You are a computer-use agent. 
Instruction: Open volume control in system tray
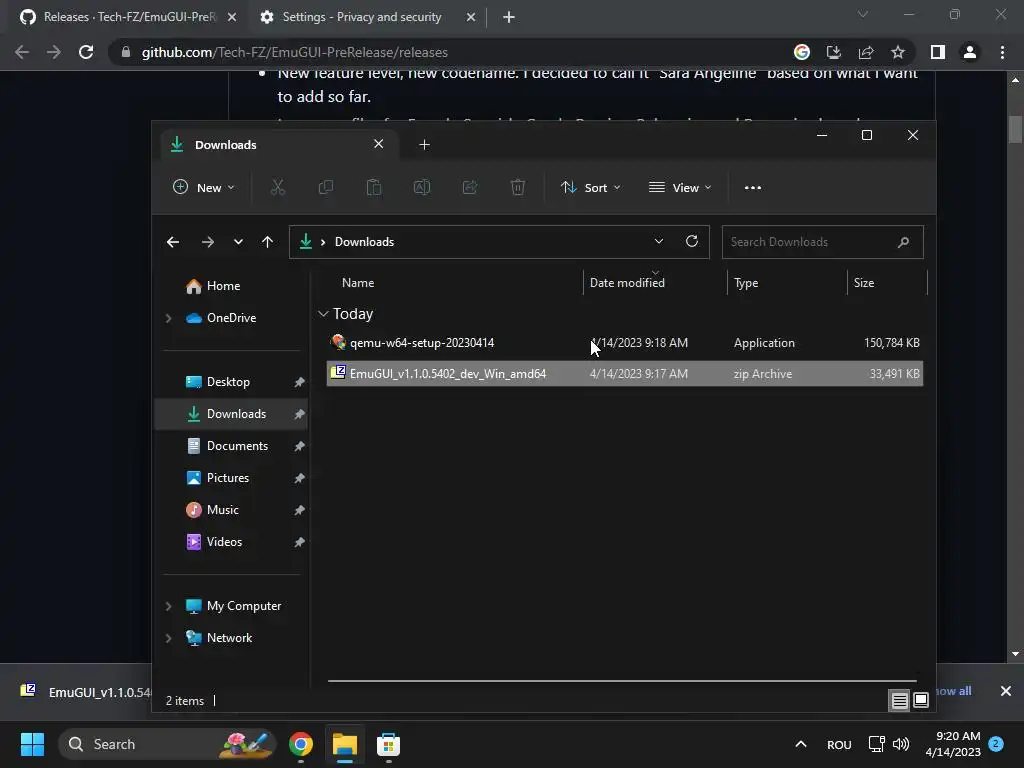point(901,744)
